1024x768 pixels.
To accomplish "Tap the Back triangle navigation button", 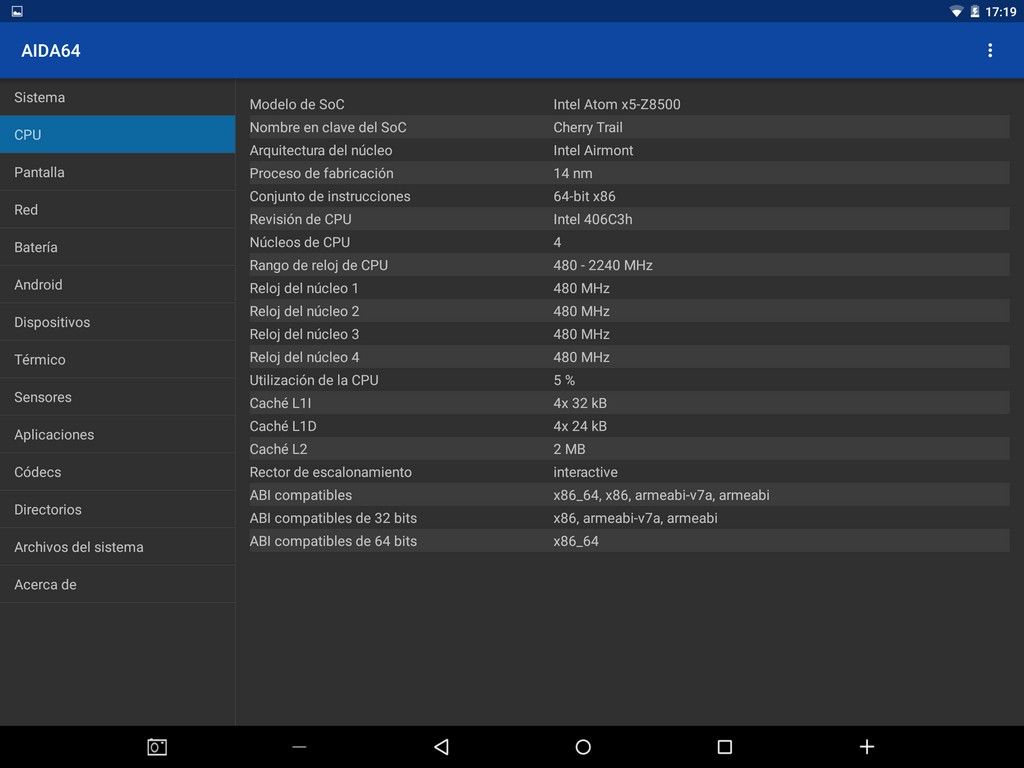I will coord(441,746).
